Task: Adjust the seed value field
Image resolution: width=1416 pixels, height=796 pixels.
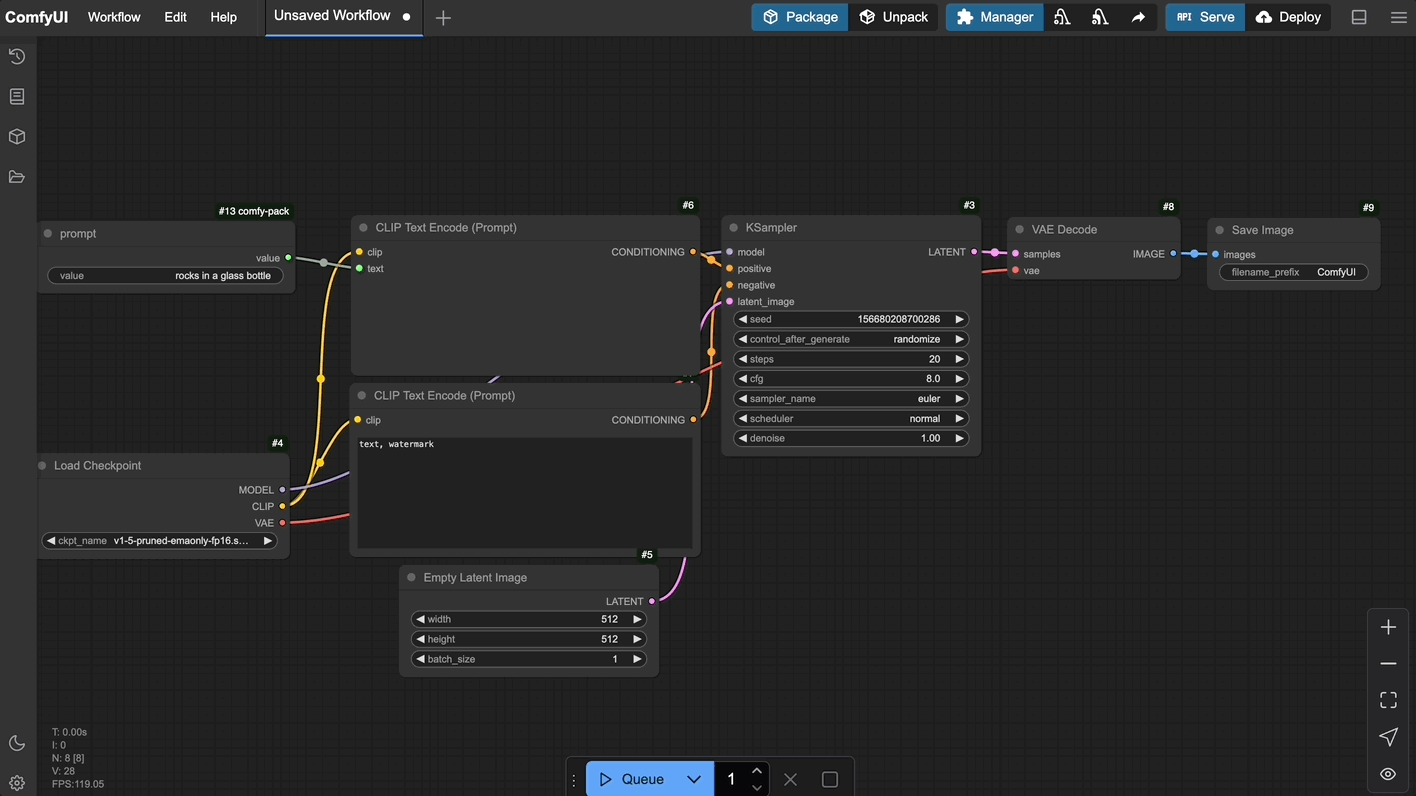Action: coord(850,320)
